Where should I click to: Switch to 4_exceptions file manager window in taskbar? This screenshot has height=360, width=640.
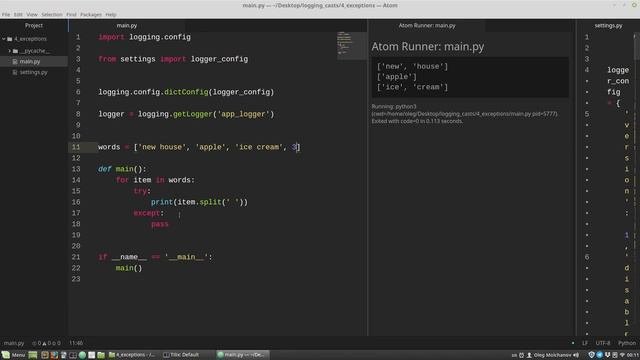pos(132,355)
